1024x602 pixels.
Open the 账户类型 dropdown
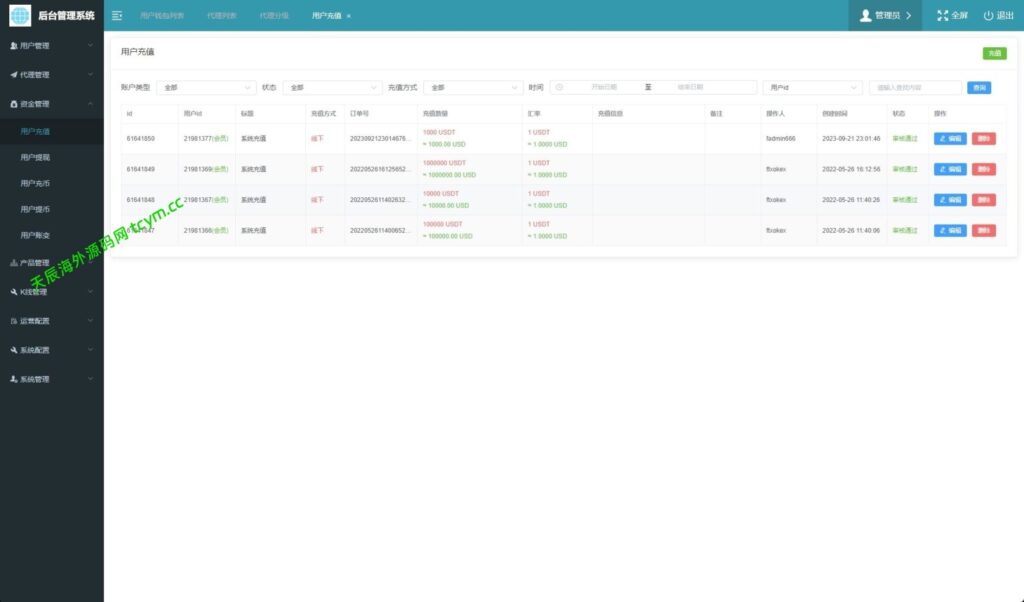click(207, 88)
